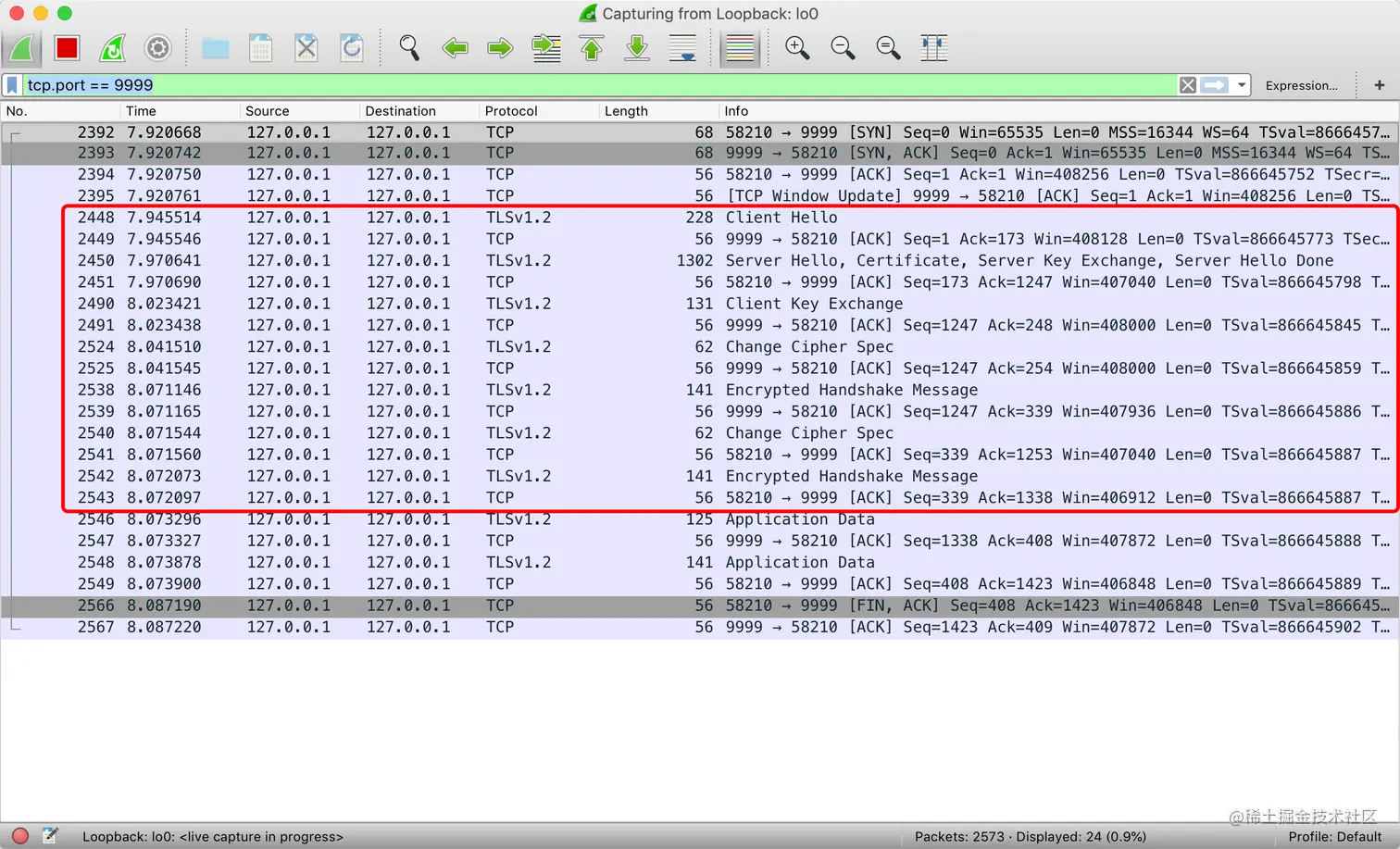1400x849 pixels.
Task: Restart the current capture
Action: (112, 48)
